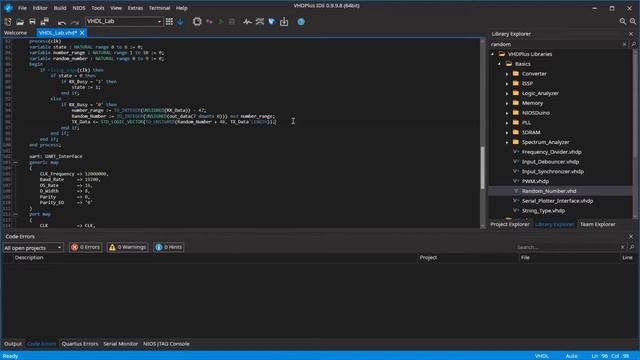The height and width of the screenshot is (360, 640).
Task: Expand the Logic_Analyzer folder
Action: pyautogui.click(x=507, y=93)
